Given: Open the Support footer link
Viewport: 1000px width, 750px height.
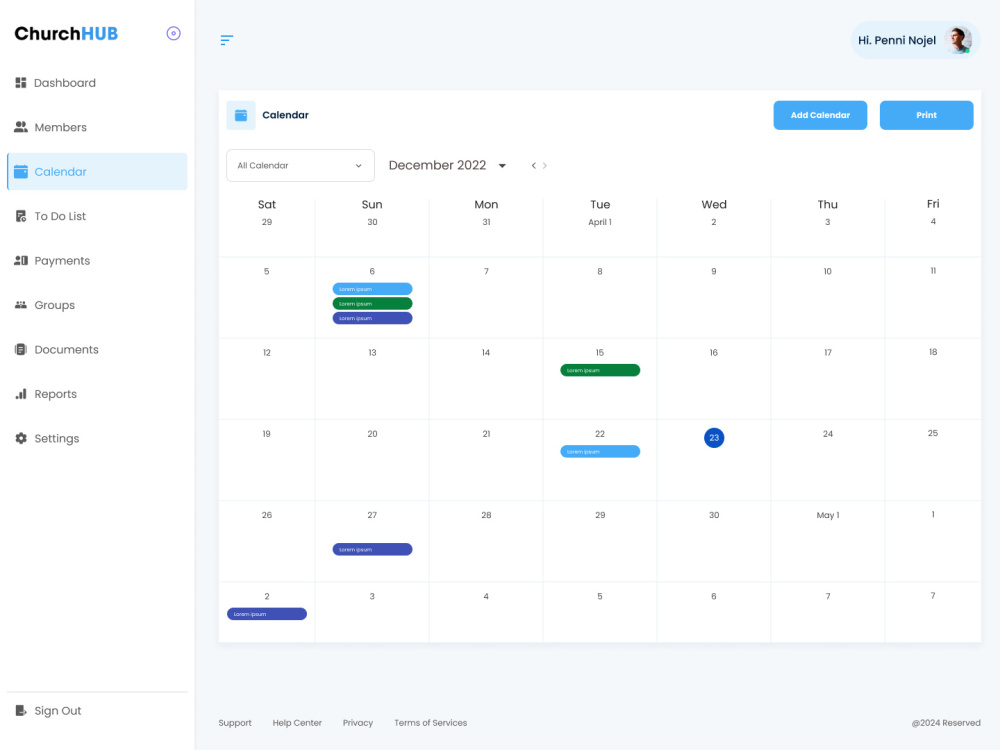Looking at the screenshot, I should click(x=235, y=723).
